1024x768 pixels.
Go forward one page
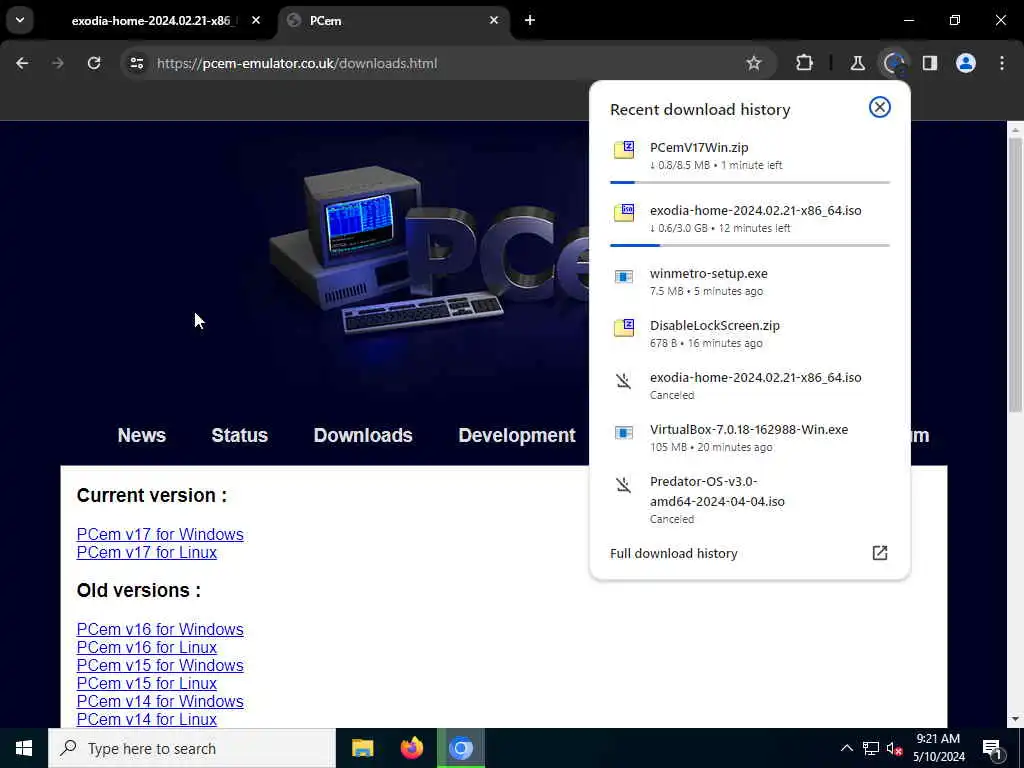click(x=57, y=63)
